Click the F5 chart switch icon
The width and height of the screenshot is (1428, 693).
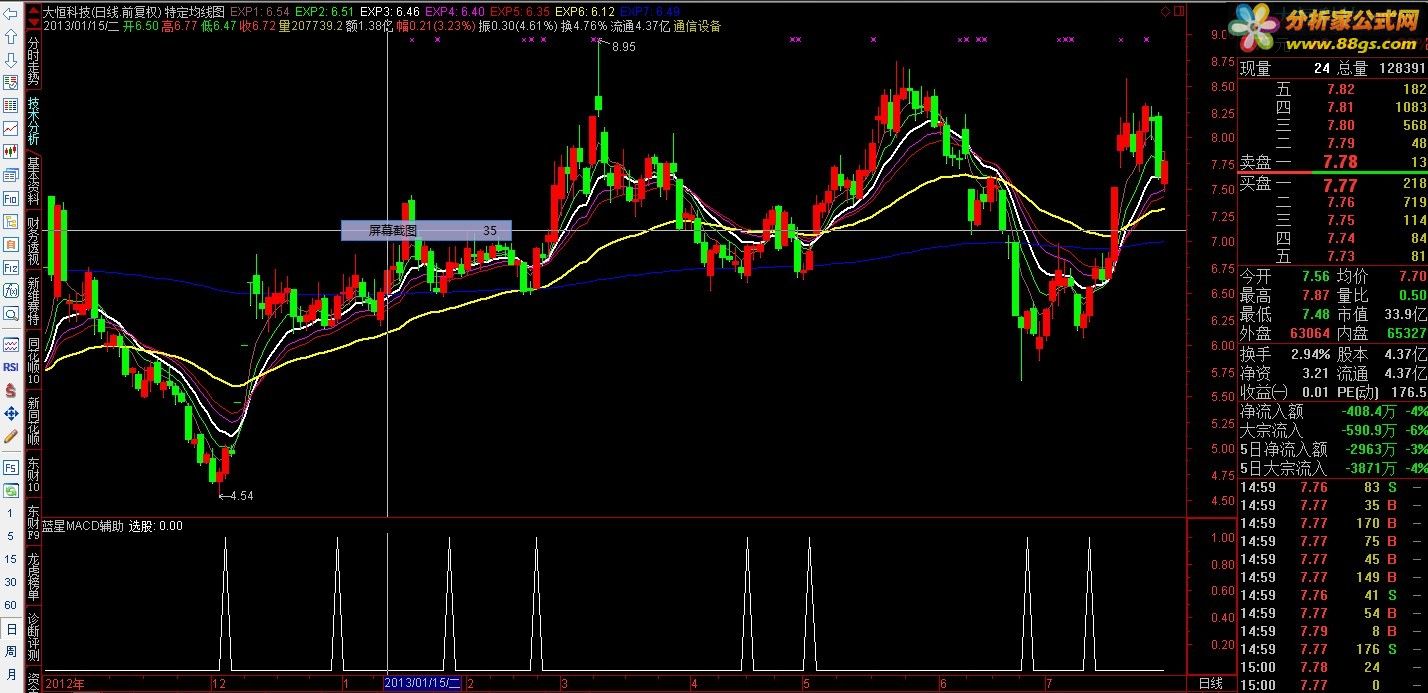tap(11, 467)
